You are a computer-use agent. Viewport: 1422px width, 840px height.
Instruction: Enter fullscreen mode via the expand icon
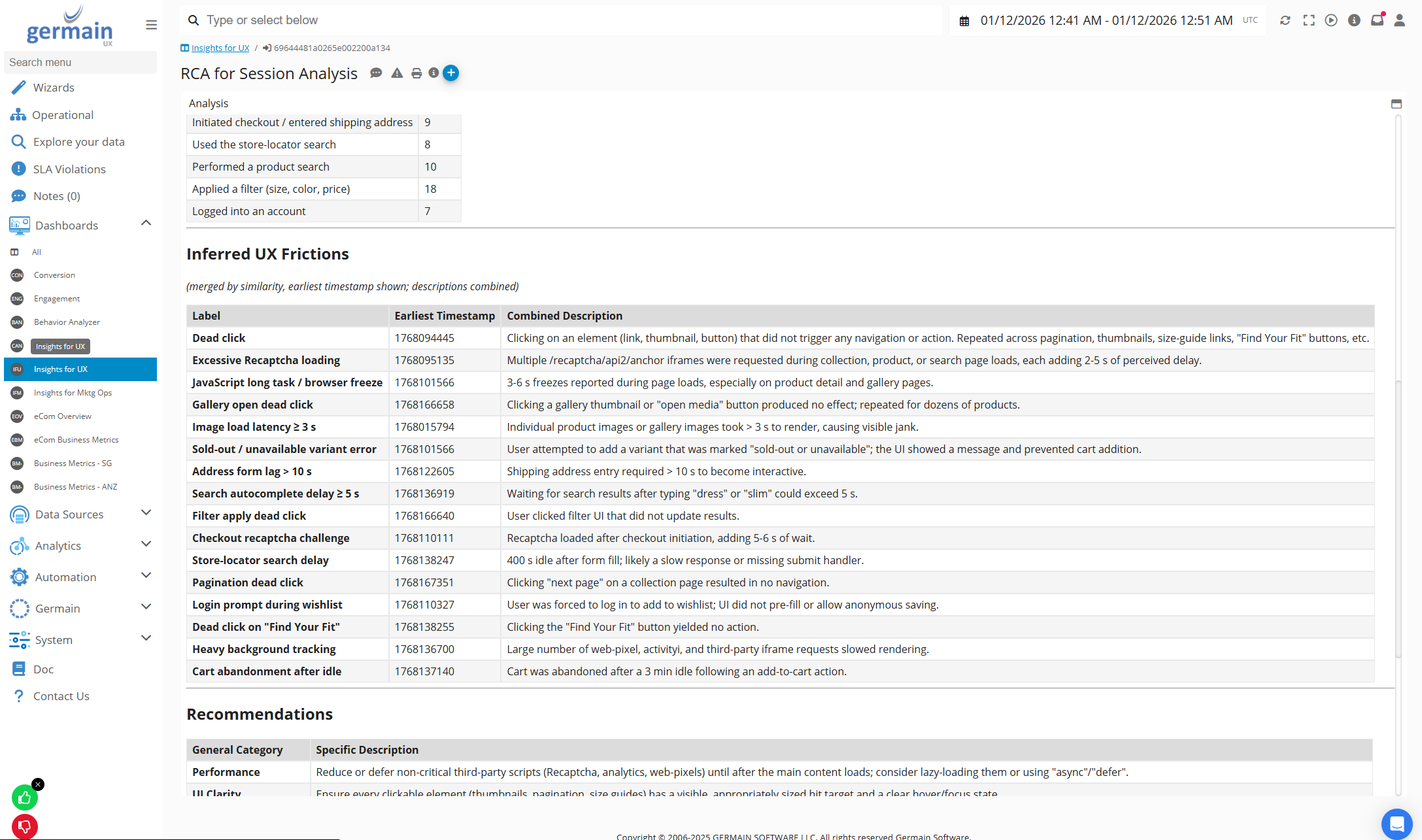1308,20
